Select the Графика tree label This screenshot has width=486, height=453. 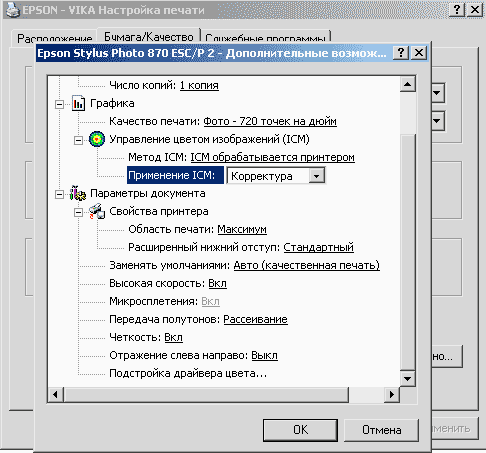112,103
